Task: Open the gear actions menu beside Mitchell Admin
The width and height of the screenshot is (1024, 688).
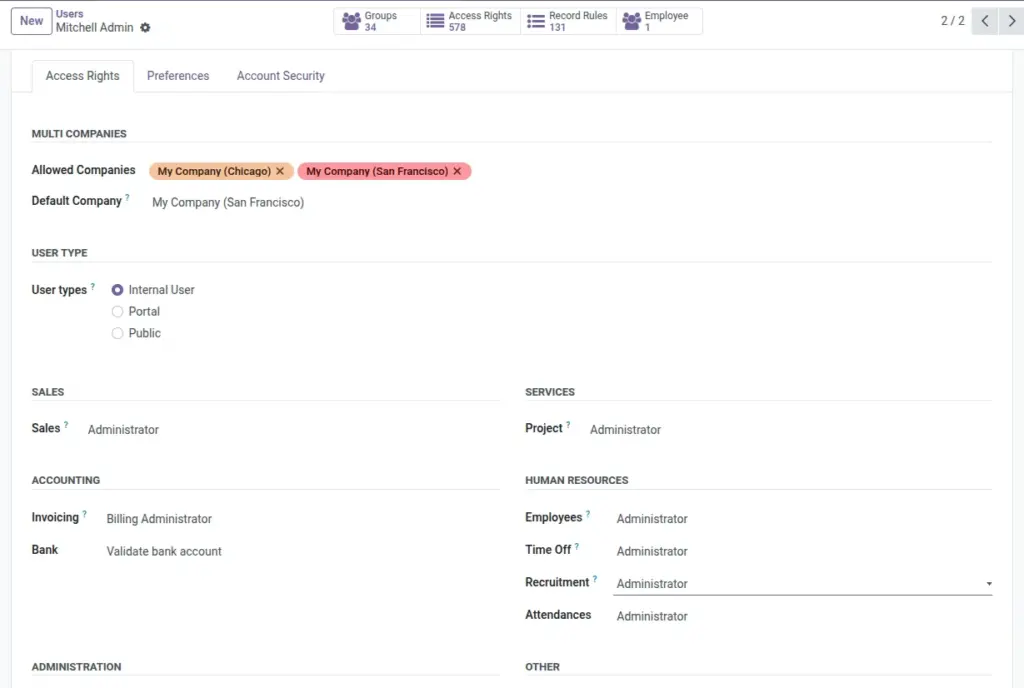Action: pyautogui.click(x=145, y=27)
